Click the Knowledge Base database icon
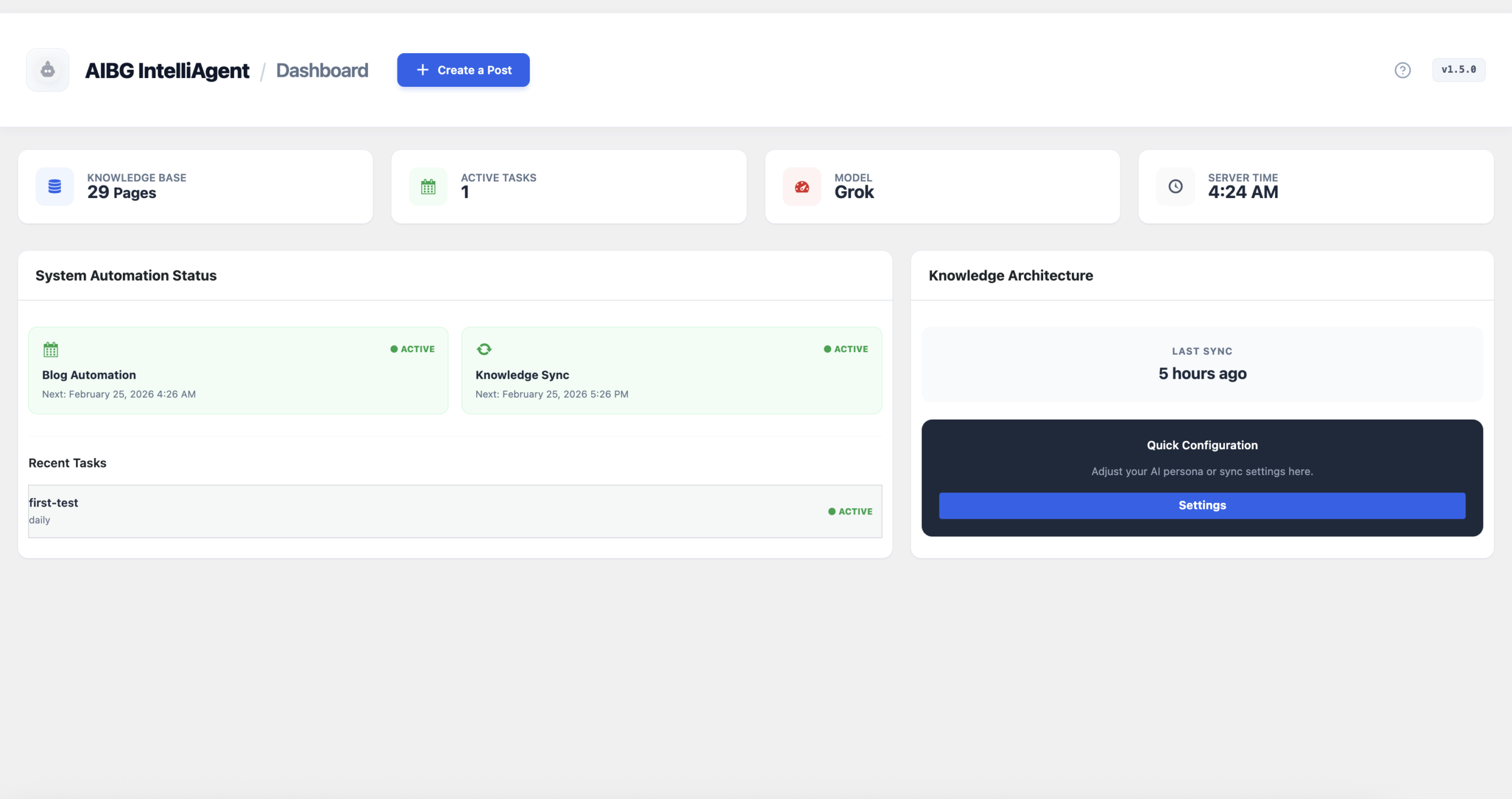Screen dimensions: 1512x799 (x=54, y=186)
